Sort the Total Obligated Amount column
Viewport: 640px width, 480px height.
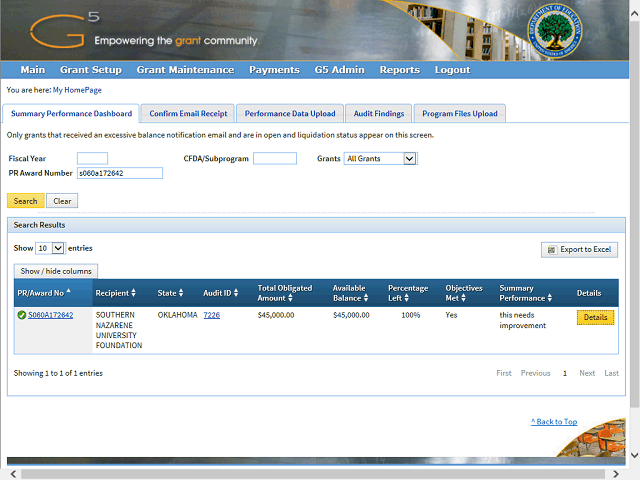click(x=290, y=298)
